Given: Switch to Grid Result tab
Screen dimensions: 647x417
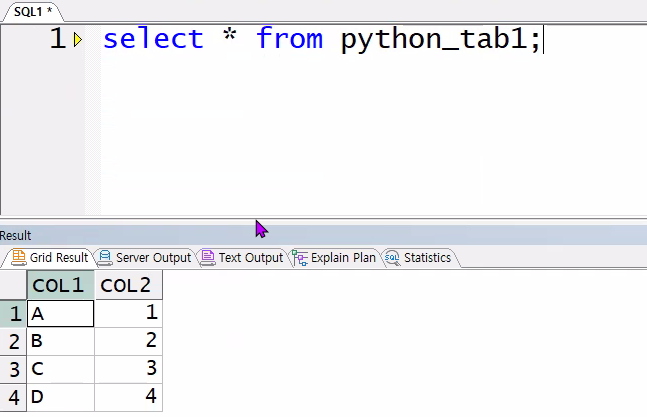Looking at the screenshot, I should tap(50, 258).
